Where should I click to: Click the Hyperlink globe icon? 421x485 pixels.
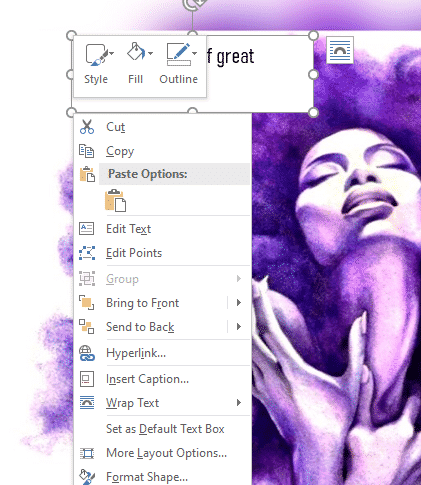[87, 353]
